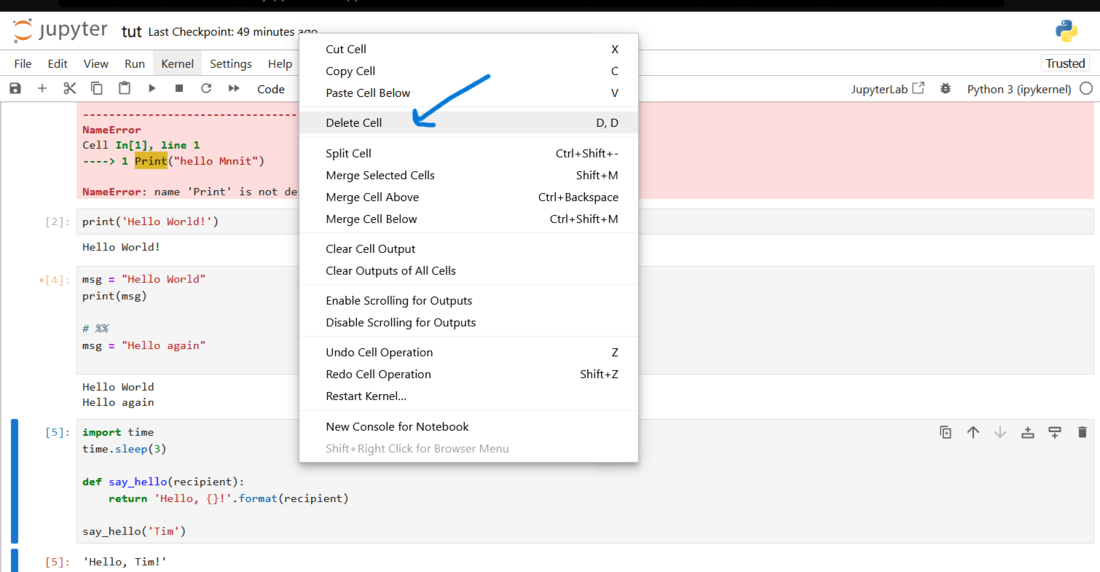Open the cell type Code dropdown
Viewport: 1100px width, 572px height.
pyautogui.click(x=272, y=89)
